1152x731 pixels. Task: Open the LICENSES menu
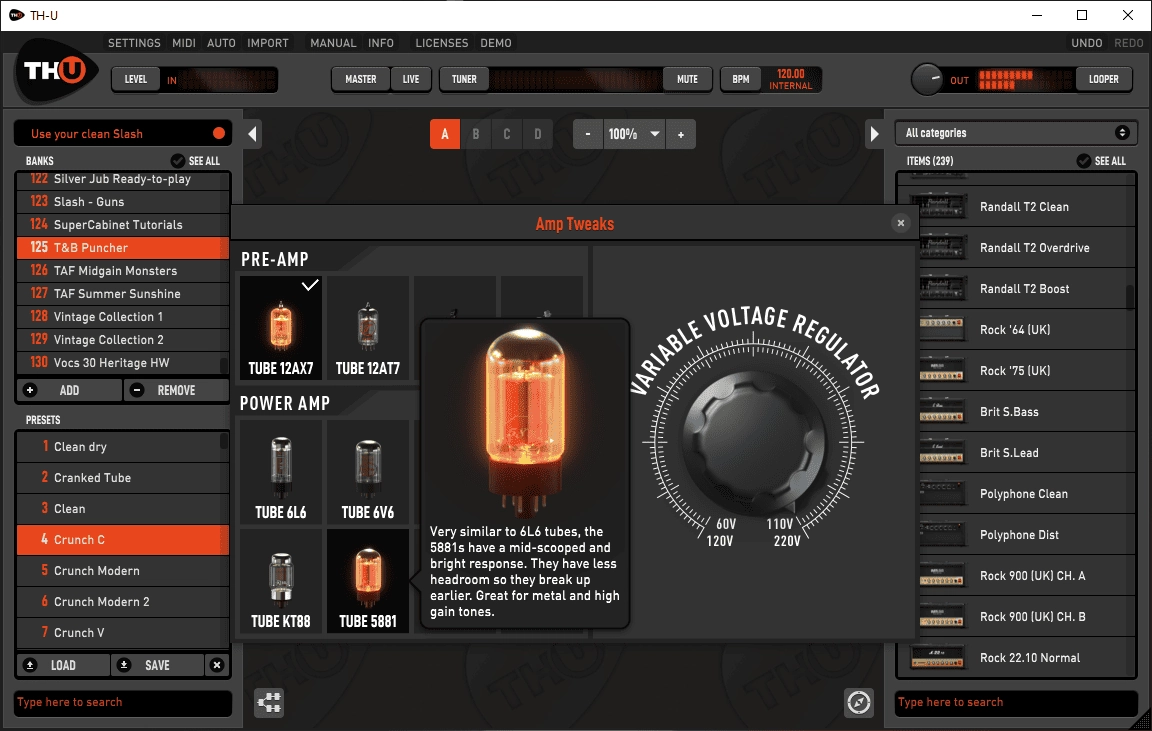(x=442, y=43)
